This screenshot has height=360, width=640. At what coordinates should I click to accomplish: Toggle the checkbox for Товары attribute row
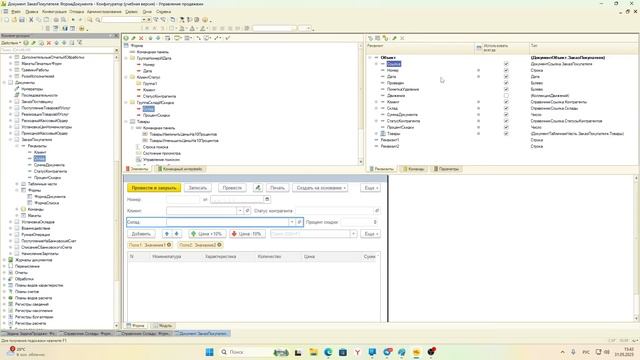point(506,133)
